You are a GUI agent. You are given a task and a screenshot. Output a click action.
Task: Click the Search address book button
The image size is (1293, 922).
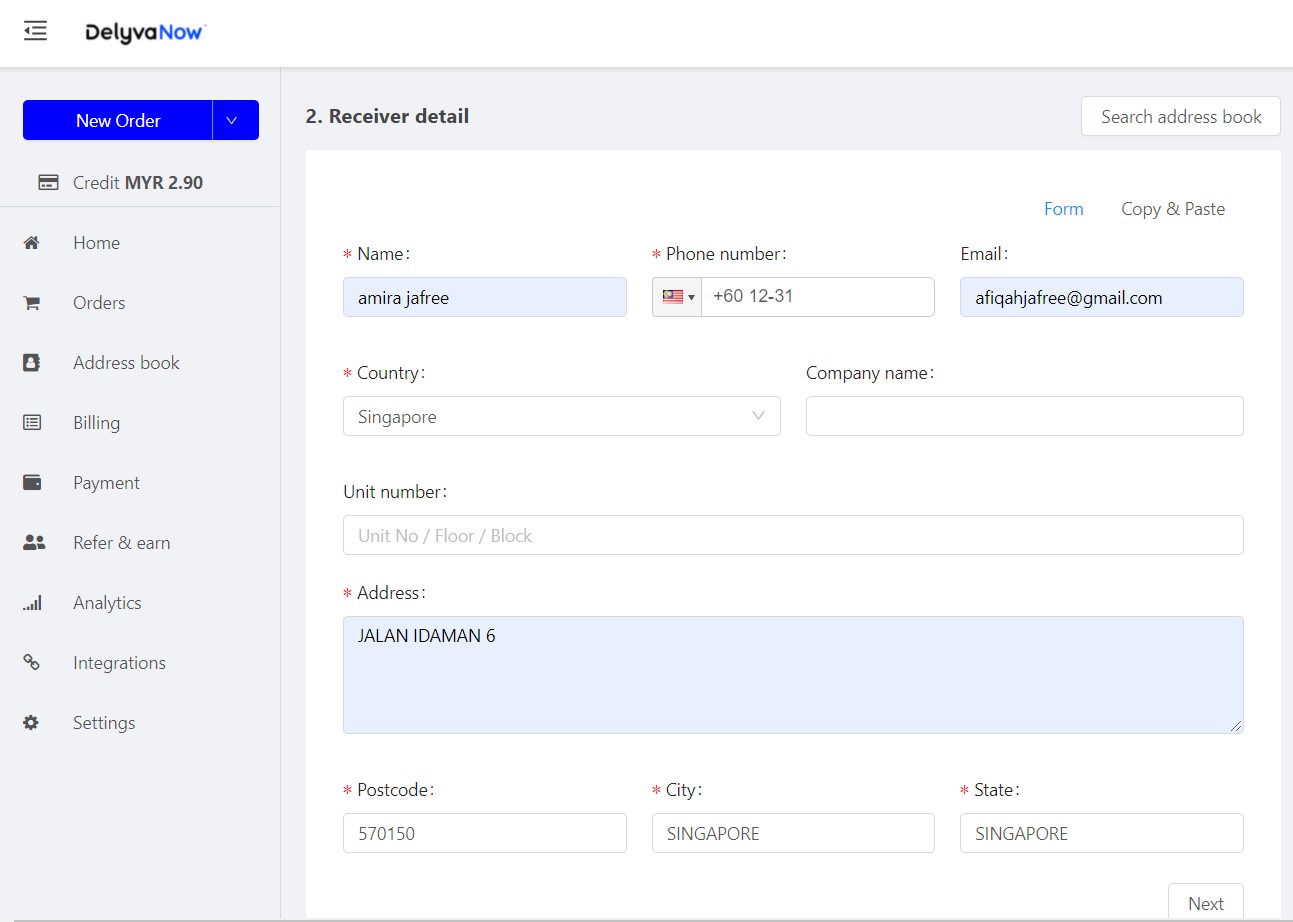coord(1181,116)
